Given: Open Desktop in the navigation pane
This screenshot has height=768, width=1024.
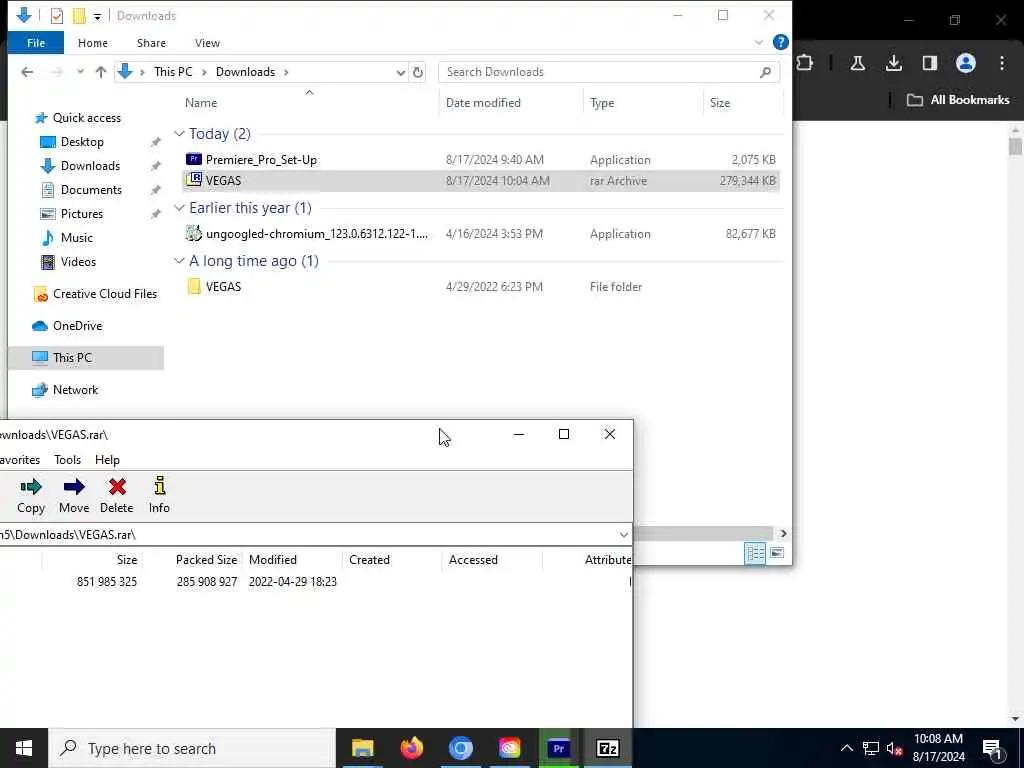Looking at the screenshot, I should point(82,142).
